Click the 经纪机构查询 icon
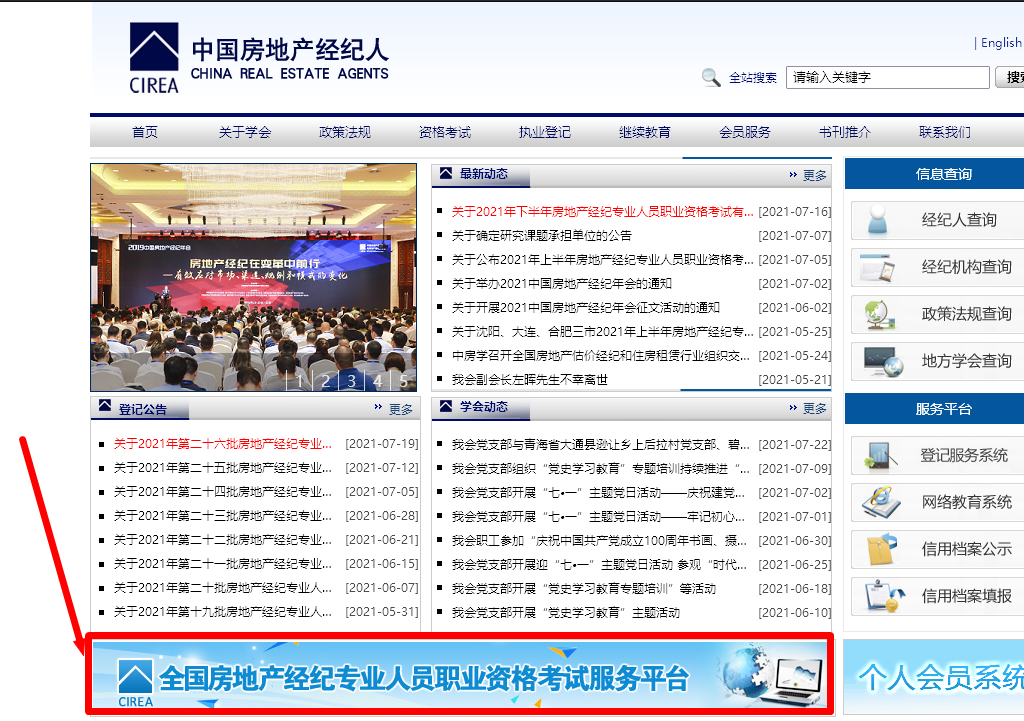 tap(878, 267)
